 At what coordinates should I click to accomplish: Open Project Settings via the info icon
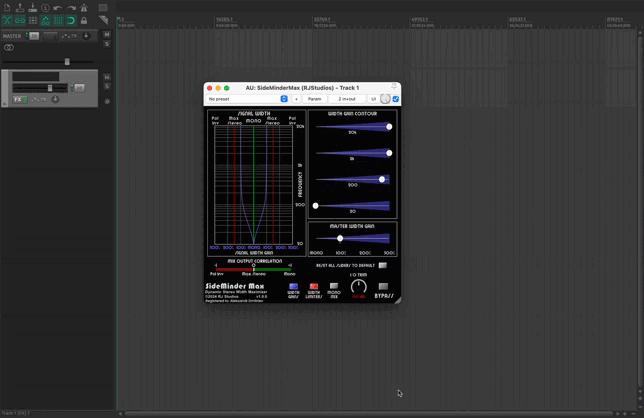tap(45, 7)
